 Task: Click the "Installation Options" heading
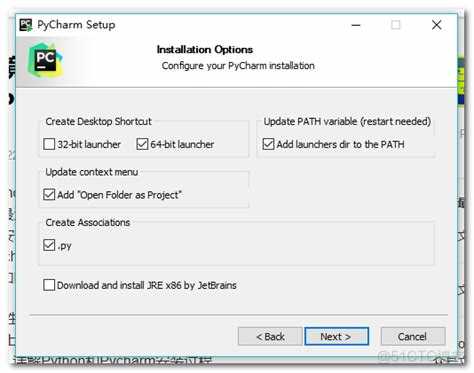pos(205,50)
